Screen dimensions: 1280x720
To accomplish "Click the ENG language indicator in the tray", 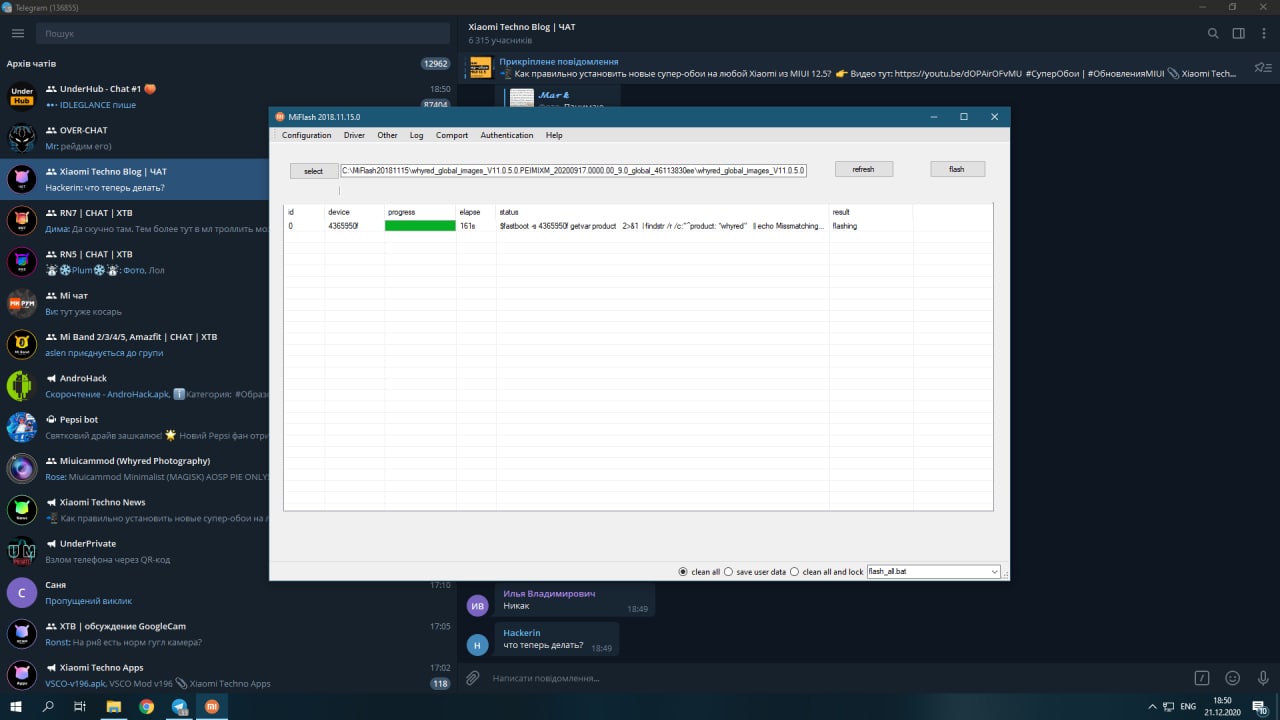I will [1188, 706].
